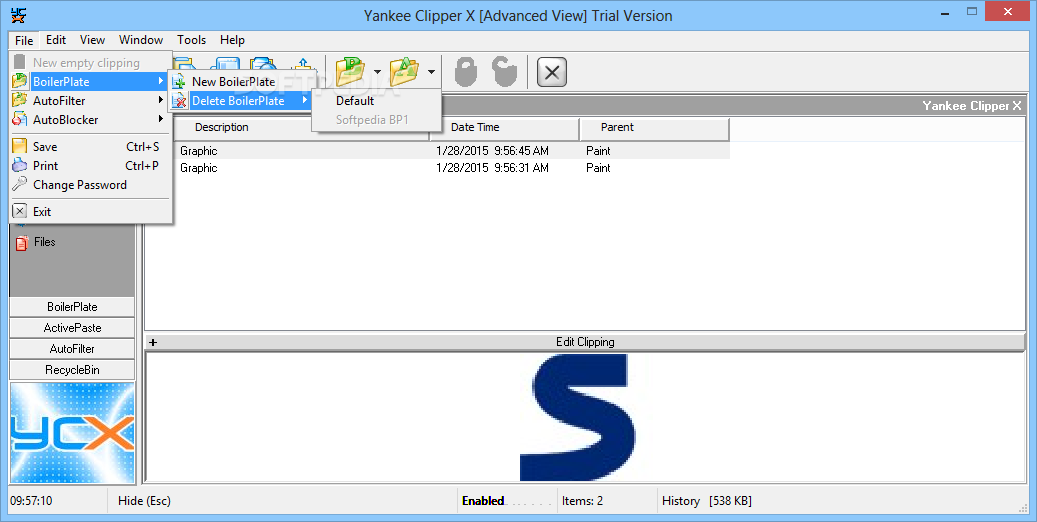
Task: Select Change Password menu entry
Action: tap(91, 185)
